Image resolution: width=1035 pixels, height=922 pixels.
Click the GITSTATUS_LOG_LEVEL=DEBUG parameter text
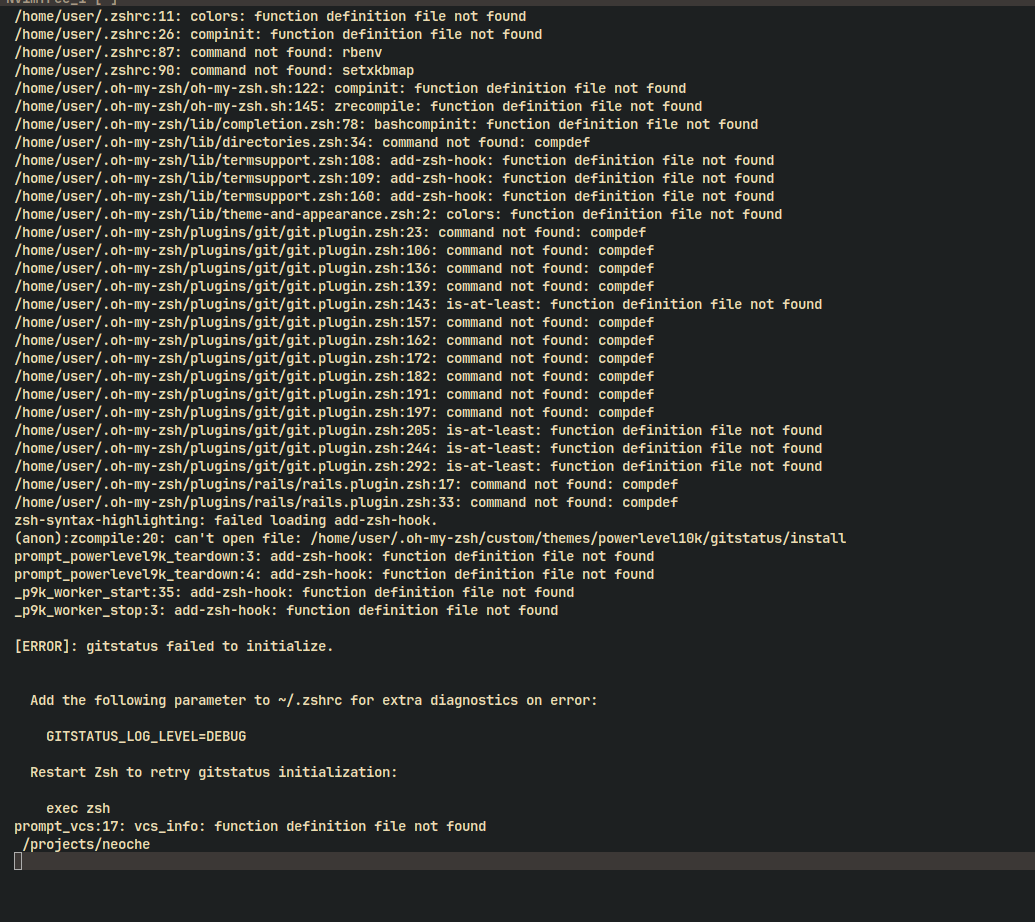146,736
